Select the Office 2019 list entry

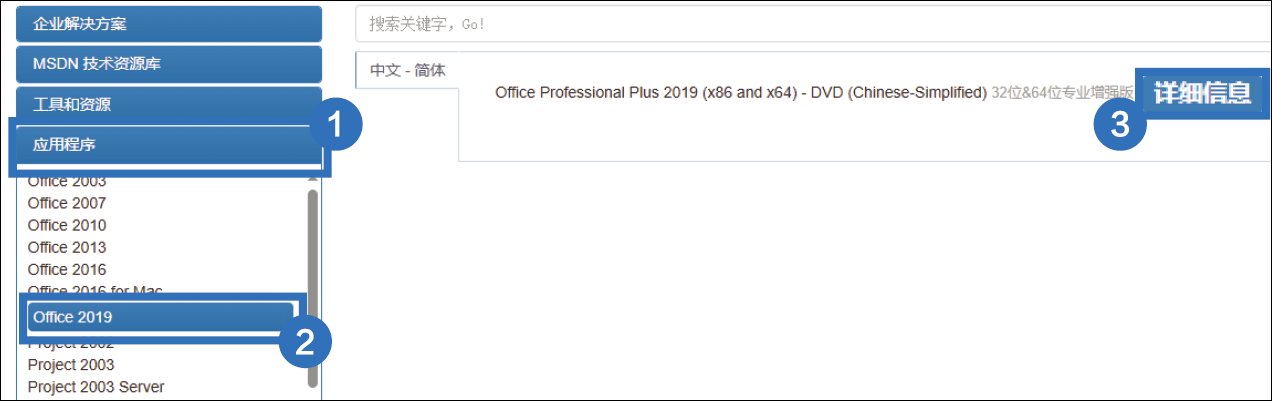[73, 317]
